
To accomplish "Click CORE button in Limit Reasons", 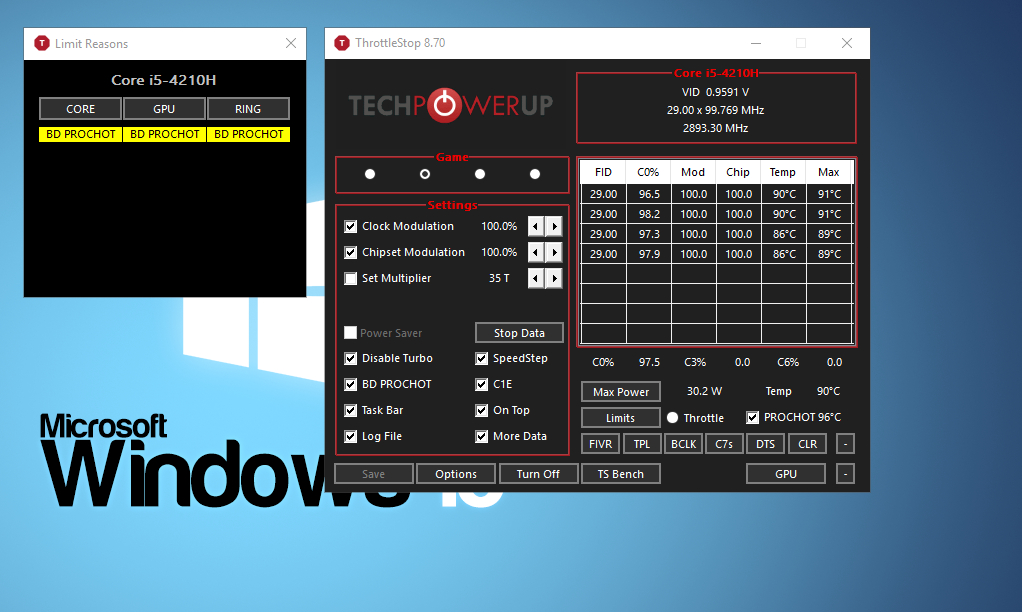I will [x=80, y=109].
